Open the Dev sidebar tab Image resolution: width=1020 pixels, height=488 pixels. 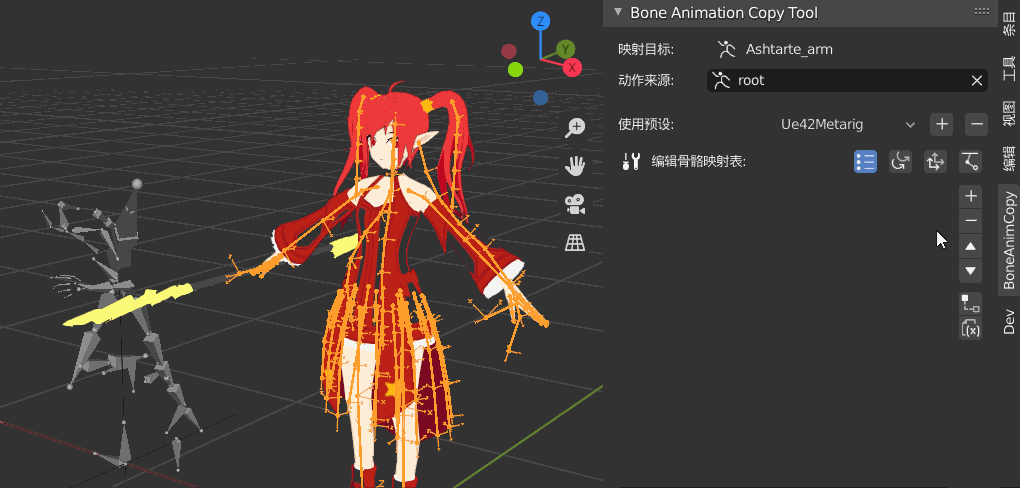[x=1009, y=321]
